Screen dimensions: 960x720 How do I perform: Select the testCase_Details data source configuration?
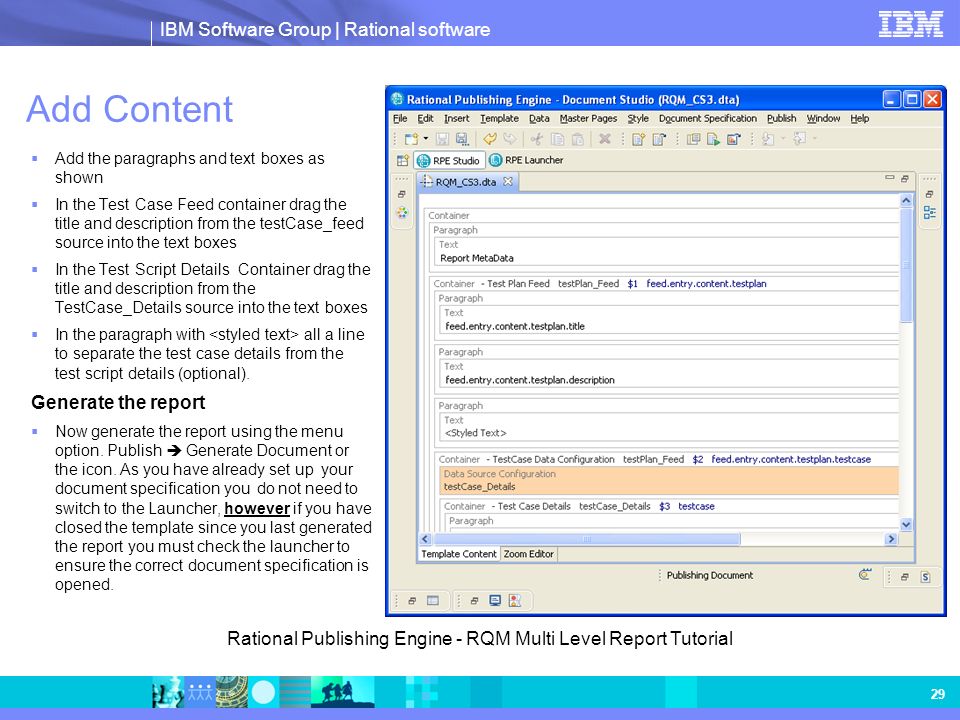pyautogui.click(x=669, y=481)
